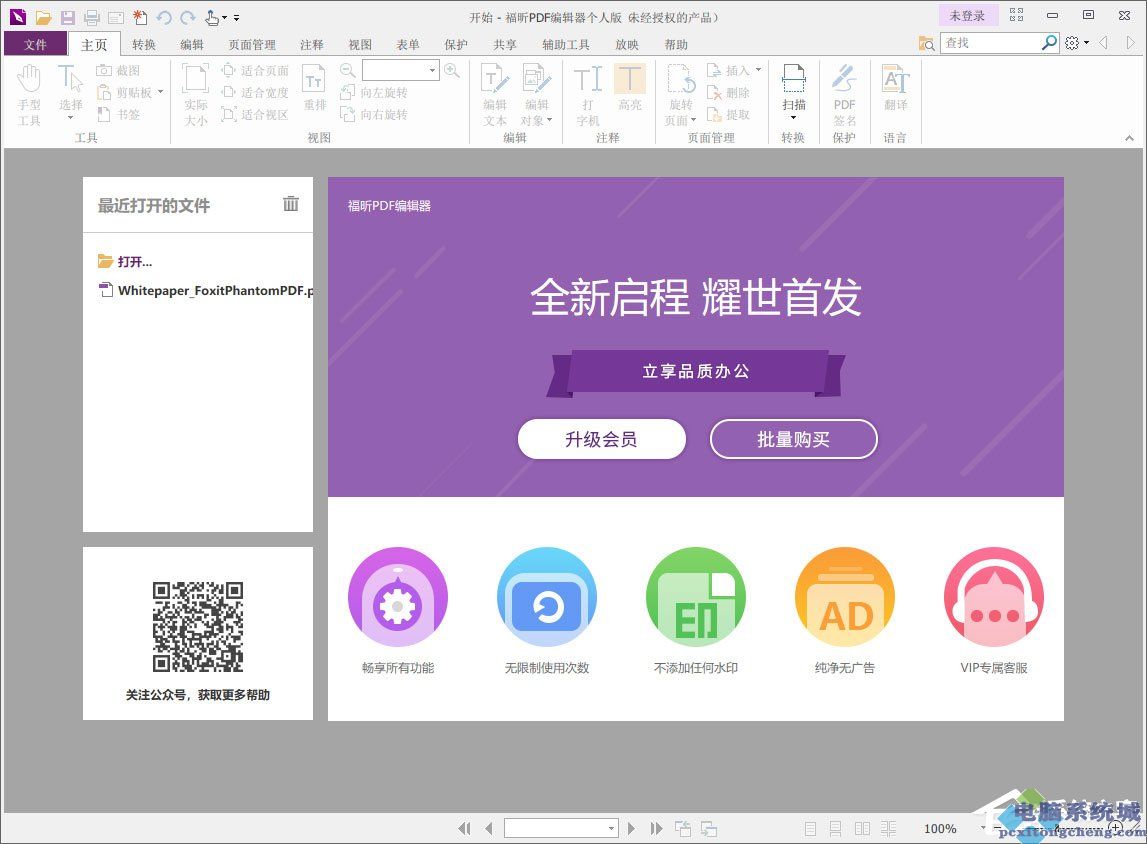Toggle single page view in status bar

tap(810, 828)
